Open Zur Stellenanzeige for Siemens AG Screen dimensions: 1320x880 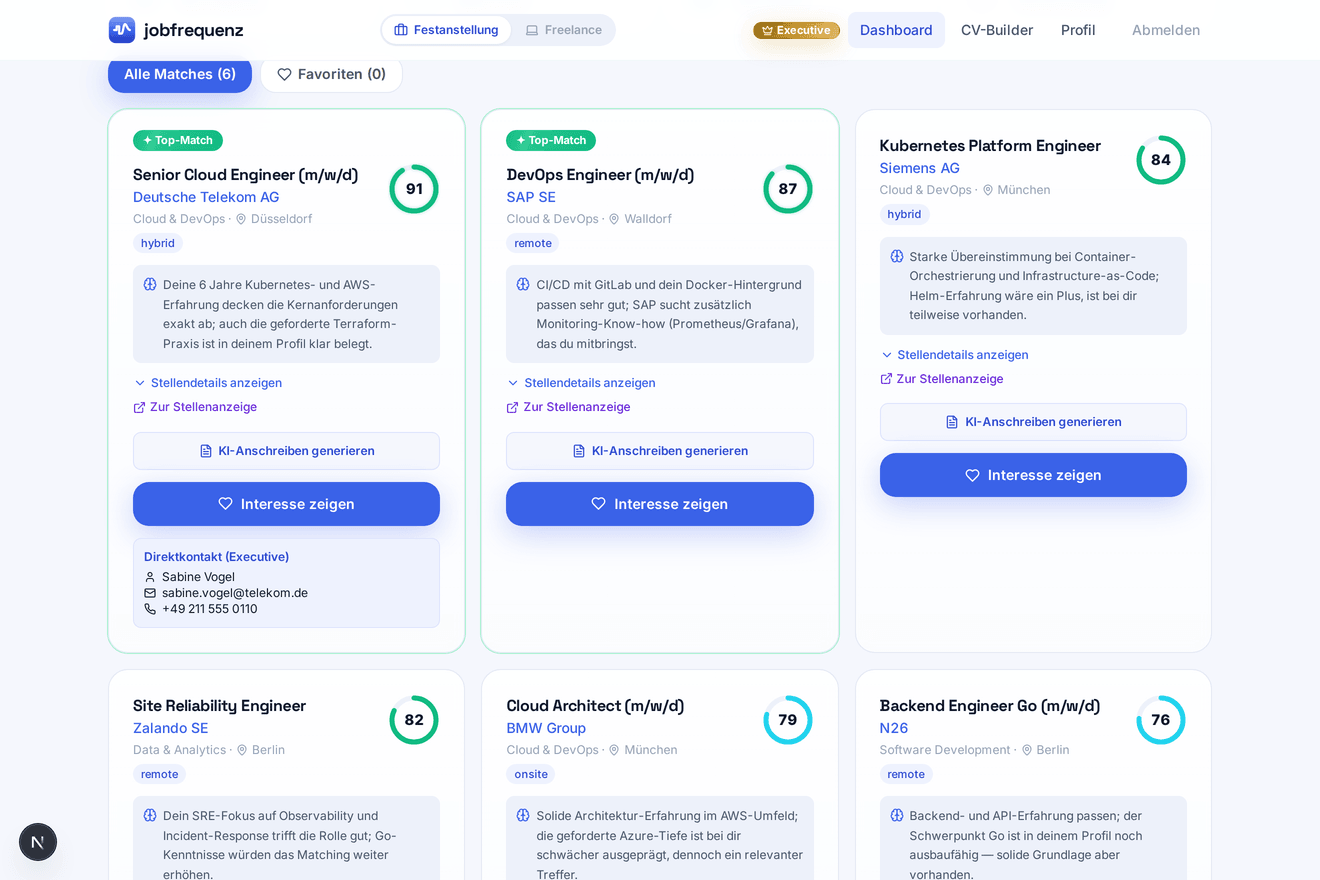[942, 379]
